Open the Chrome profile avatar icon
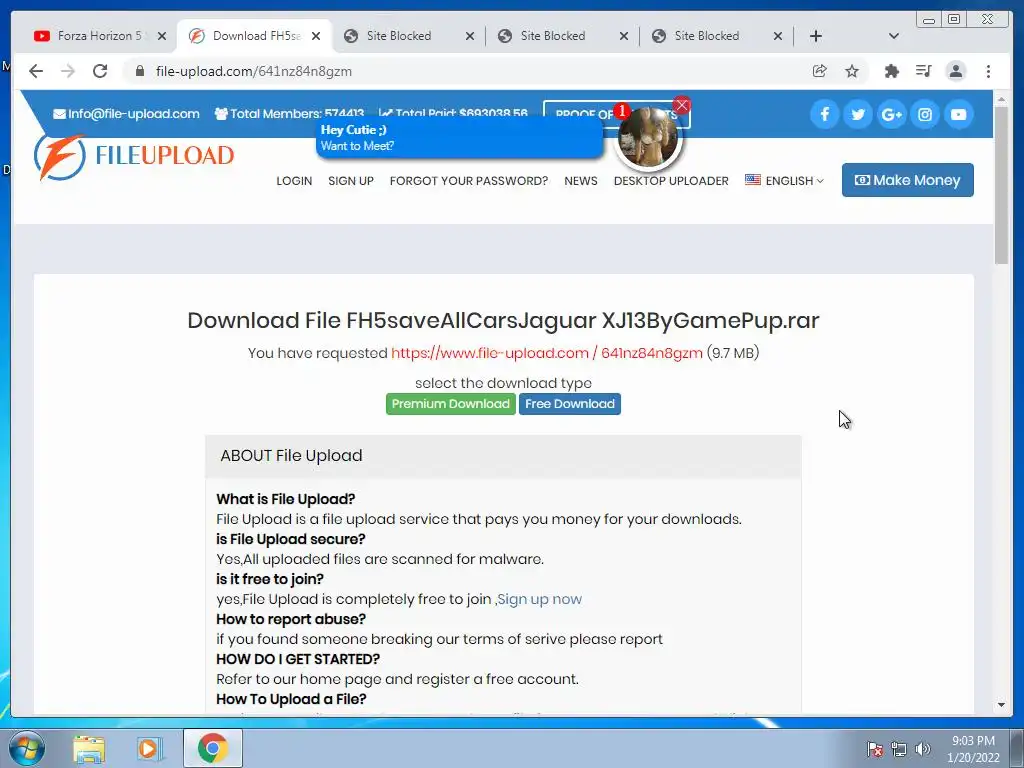Screen dimensions: 1024x768 click(955, 71)
